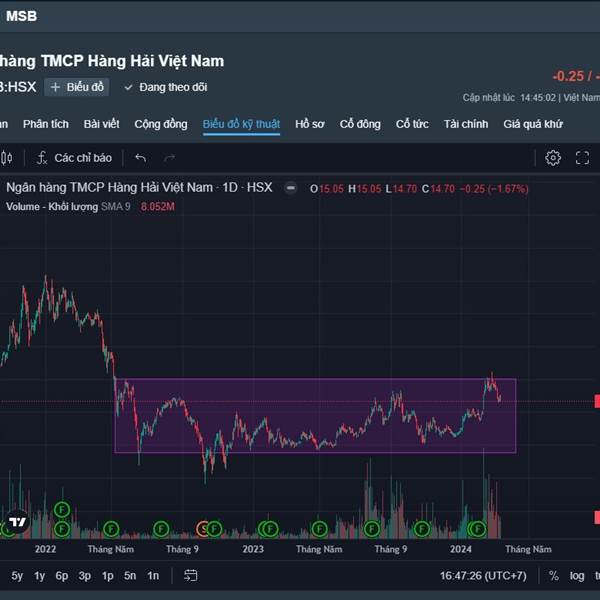600x600 pixels.
Task: Set time range to 5n
Action: coord(130,576)
